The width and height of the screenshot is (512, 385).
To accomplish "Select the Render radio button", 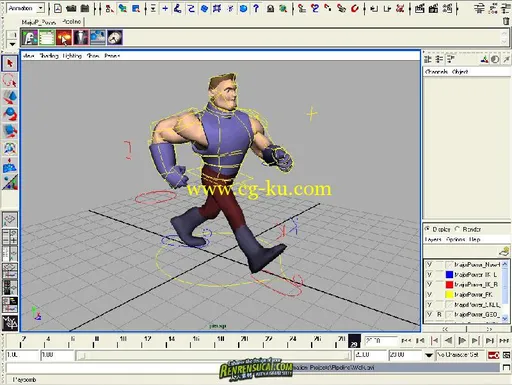I will point(457,229).
